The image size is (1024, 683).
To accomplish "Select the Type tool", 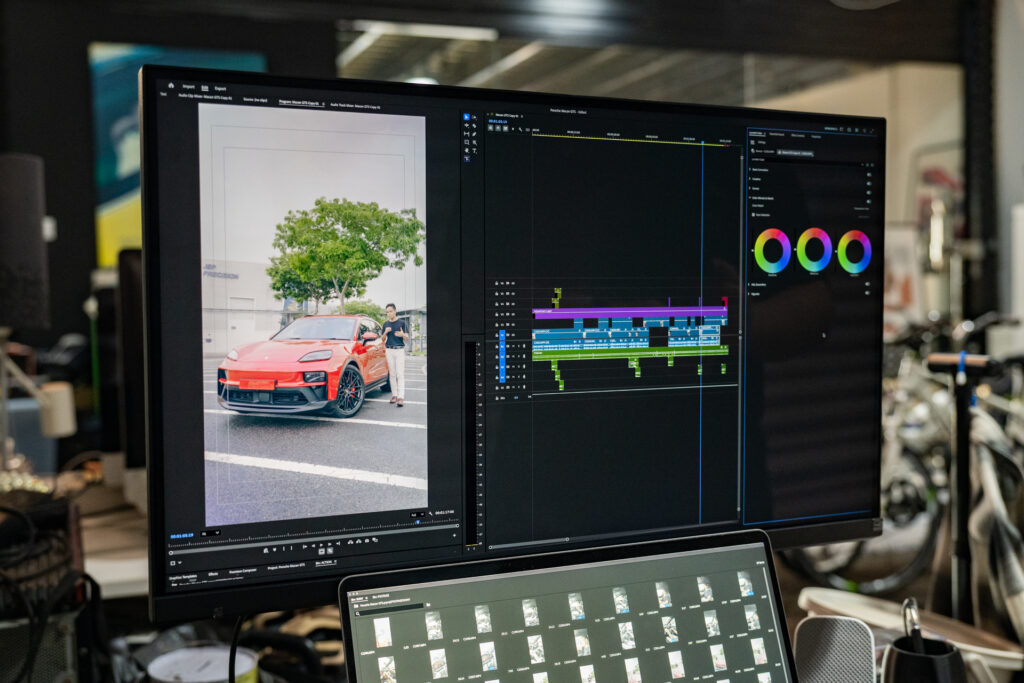I will (x=474, y=151).
